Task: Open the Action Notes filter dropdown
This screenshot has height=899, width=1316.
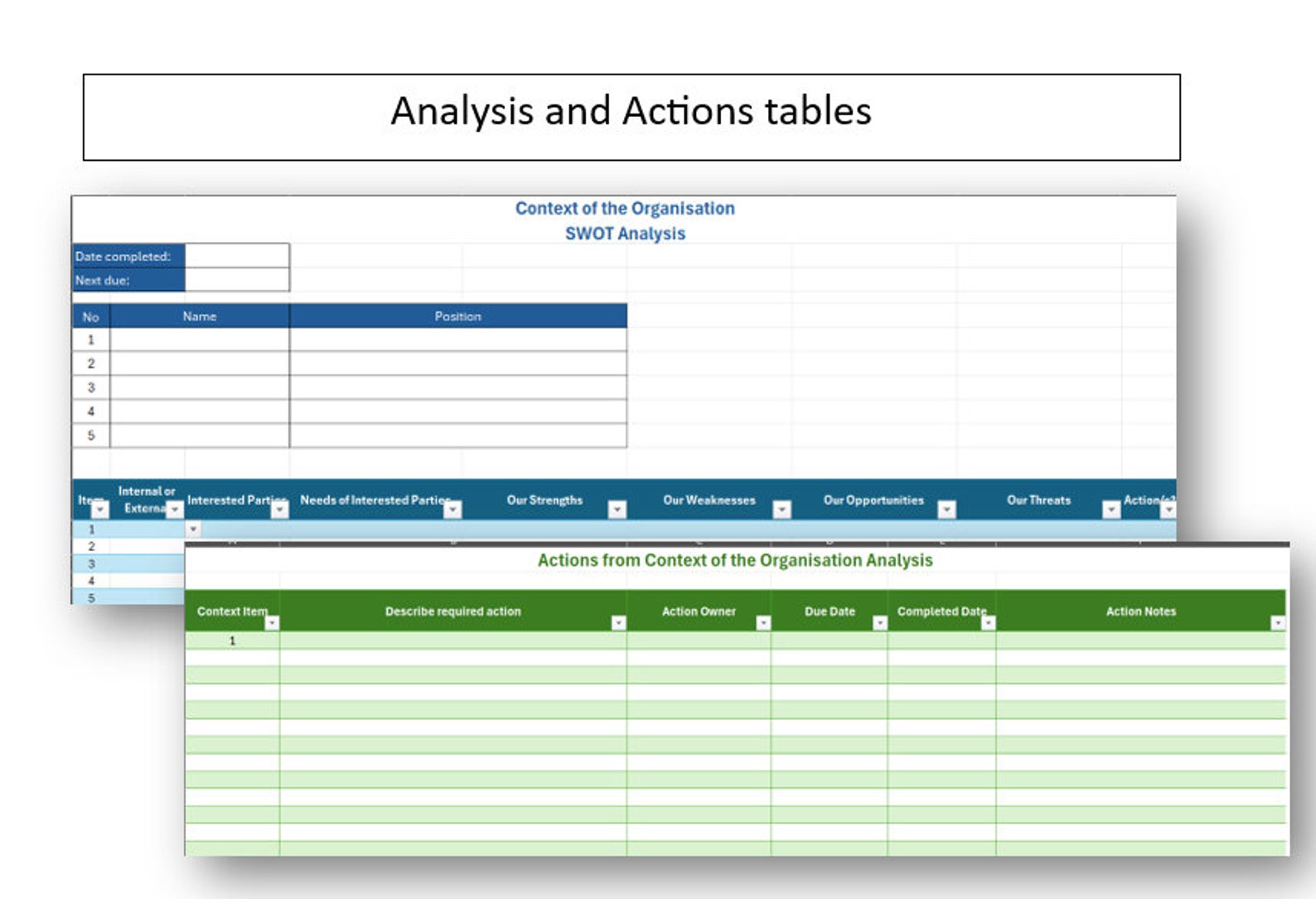Action: pyautogui.click(x=1278, y=623)
